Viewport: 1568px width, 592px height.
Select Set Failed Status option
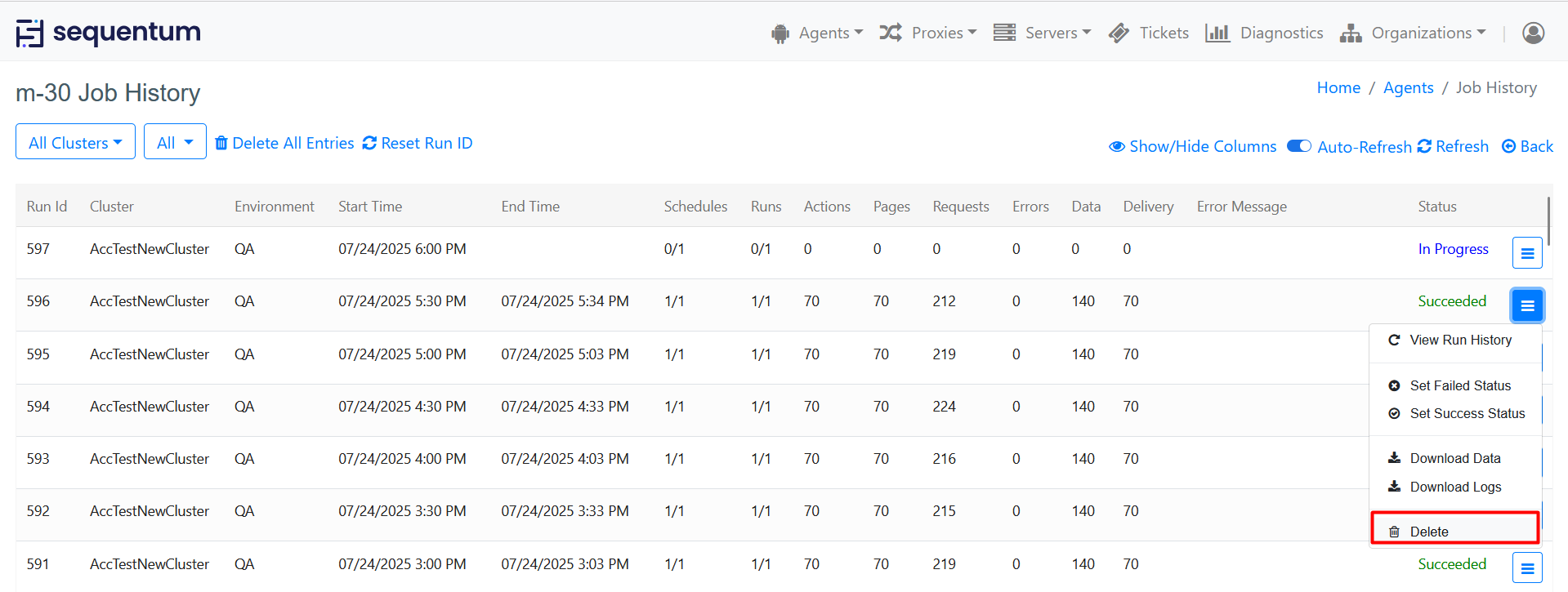click(x=1459, y=385)
